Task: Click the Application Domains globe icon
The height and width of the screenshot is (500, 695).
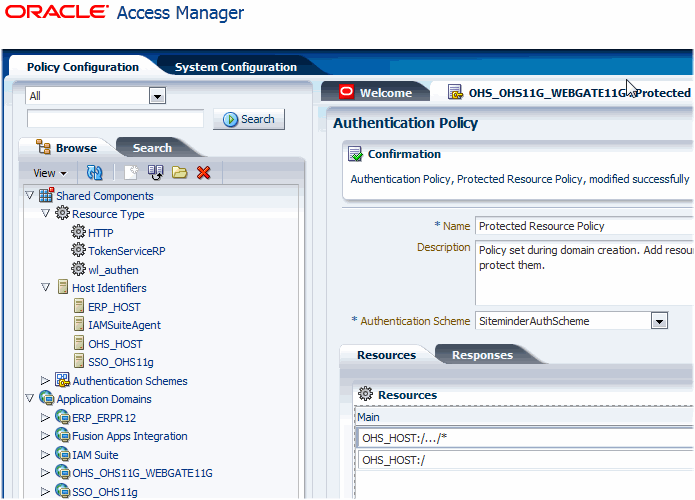Action: coord(47,398)
